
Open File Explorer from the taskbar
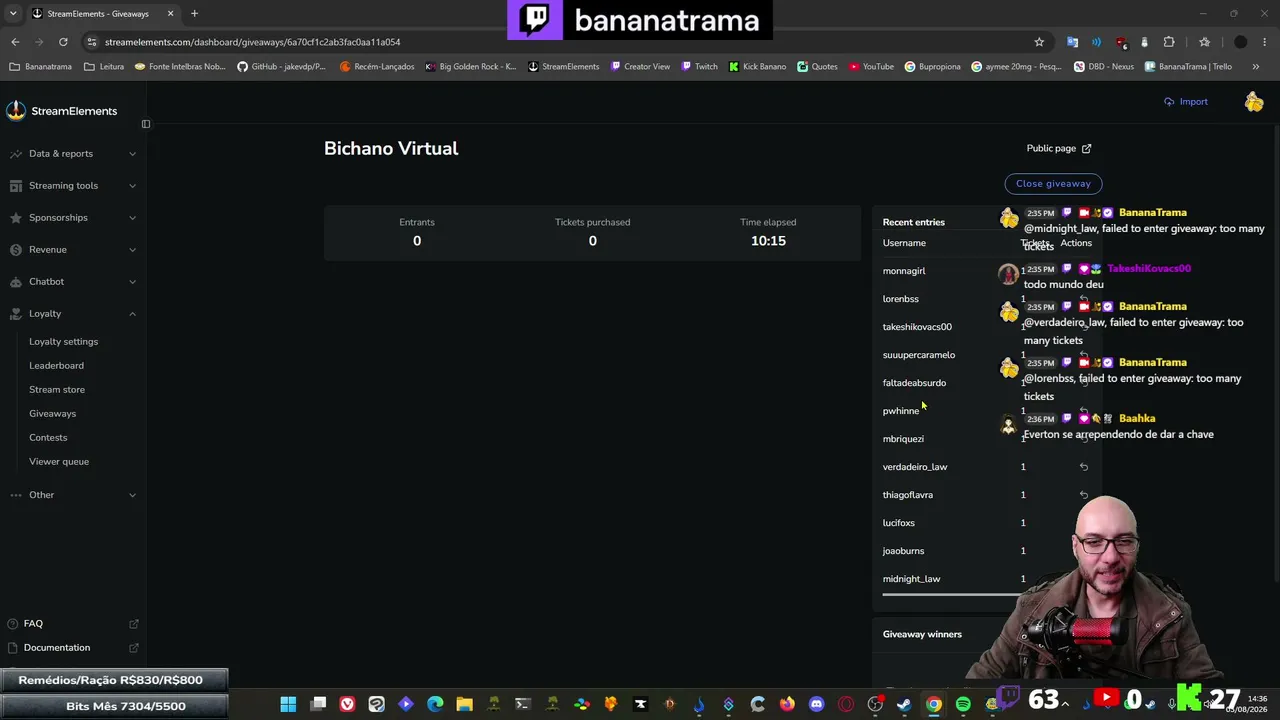[464, 704]
